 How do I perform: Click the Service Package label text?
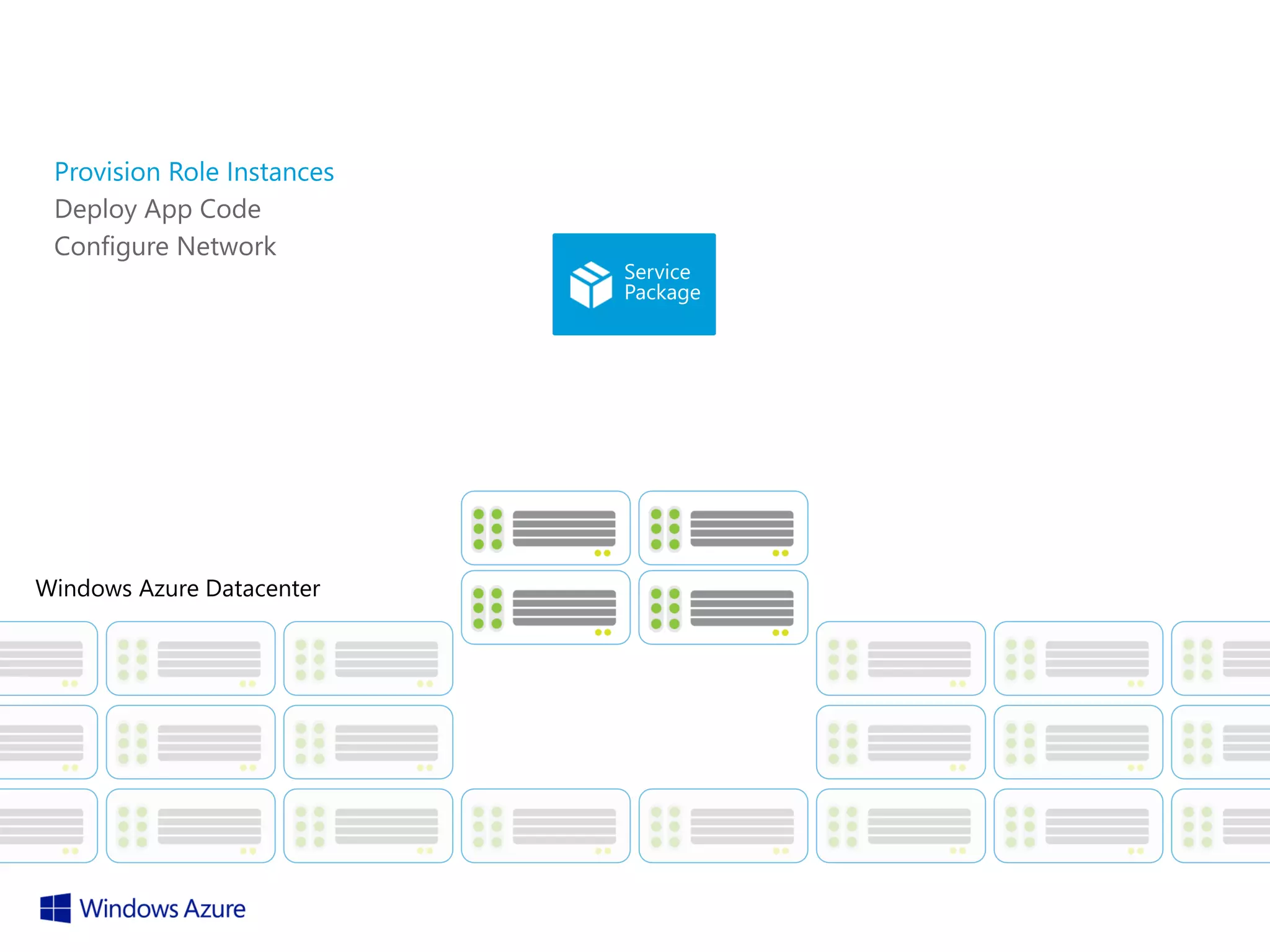click(x=662, y=282)
